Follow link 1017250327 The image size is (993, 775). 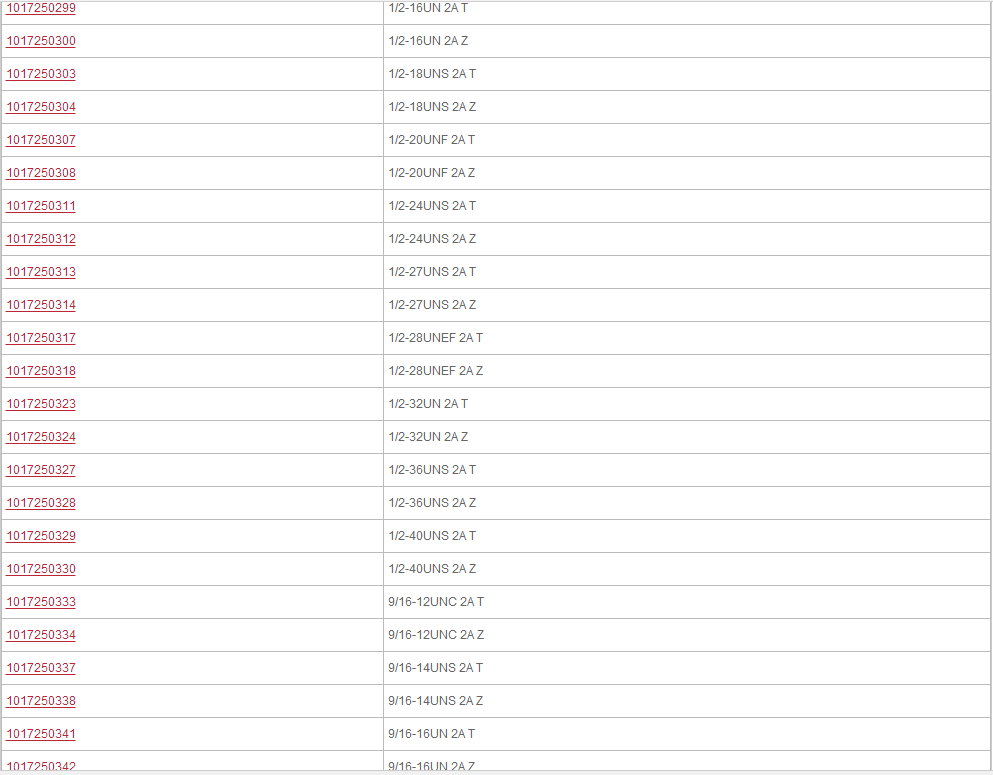[41, 470]
